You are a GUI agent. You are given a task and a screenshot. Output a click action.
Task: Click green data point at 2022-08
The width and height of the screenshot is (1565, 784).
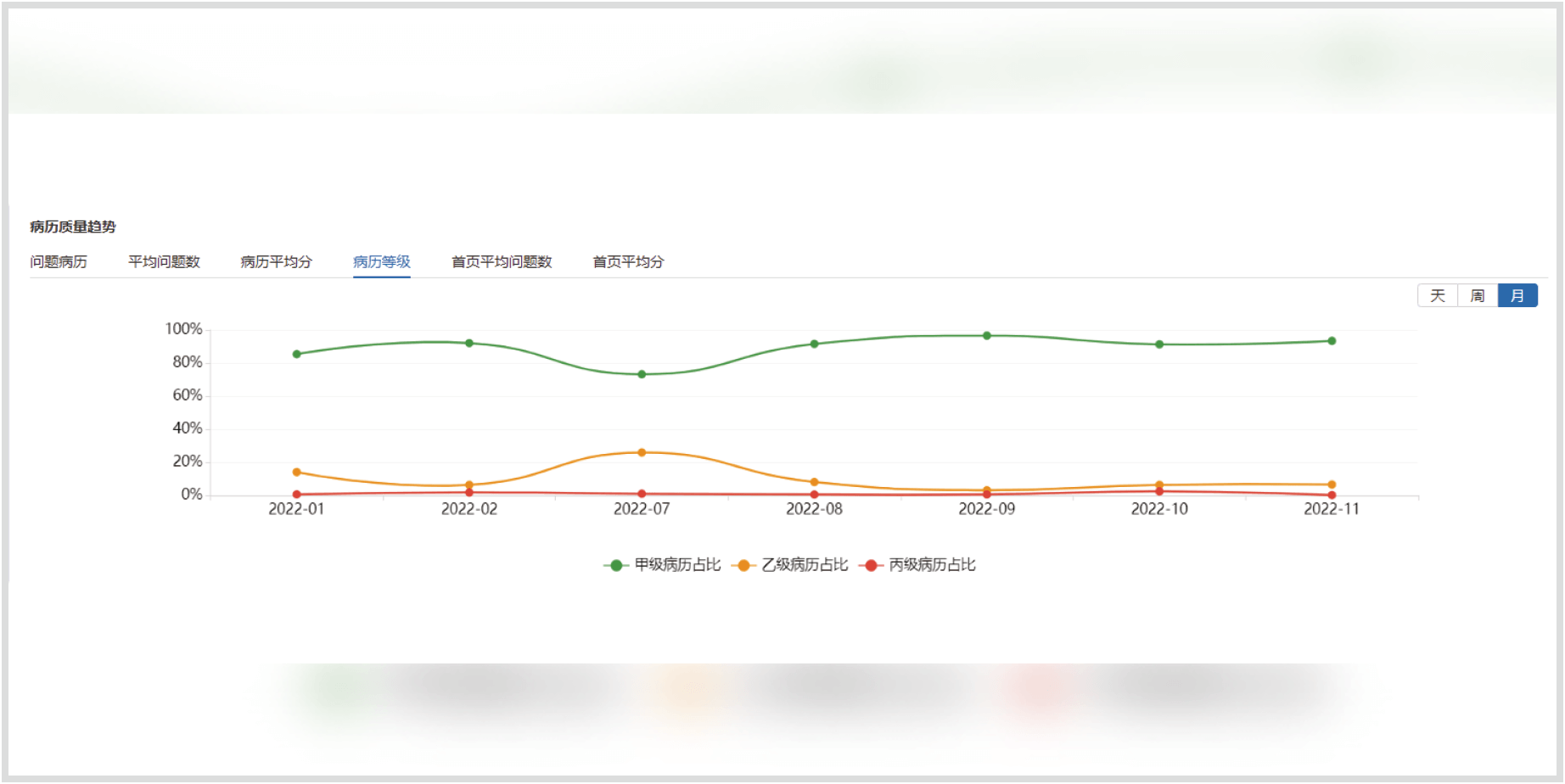[x=814, y=344]
